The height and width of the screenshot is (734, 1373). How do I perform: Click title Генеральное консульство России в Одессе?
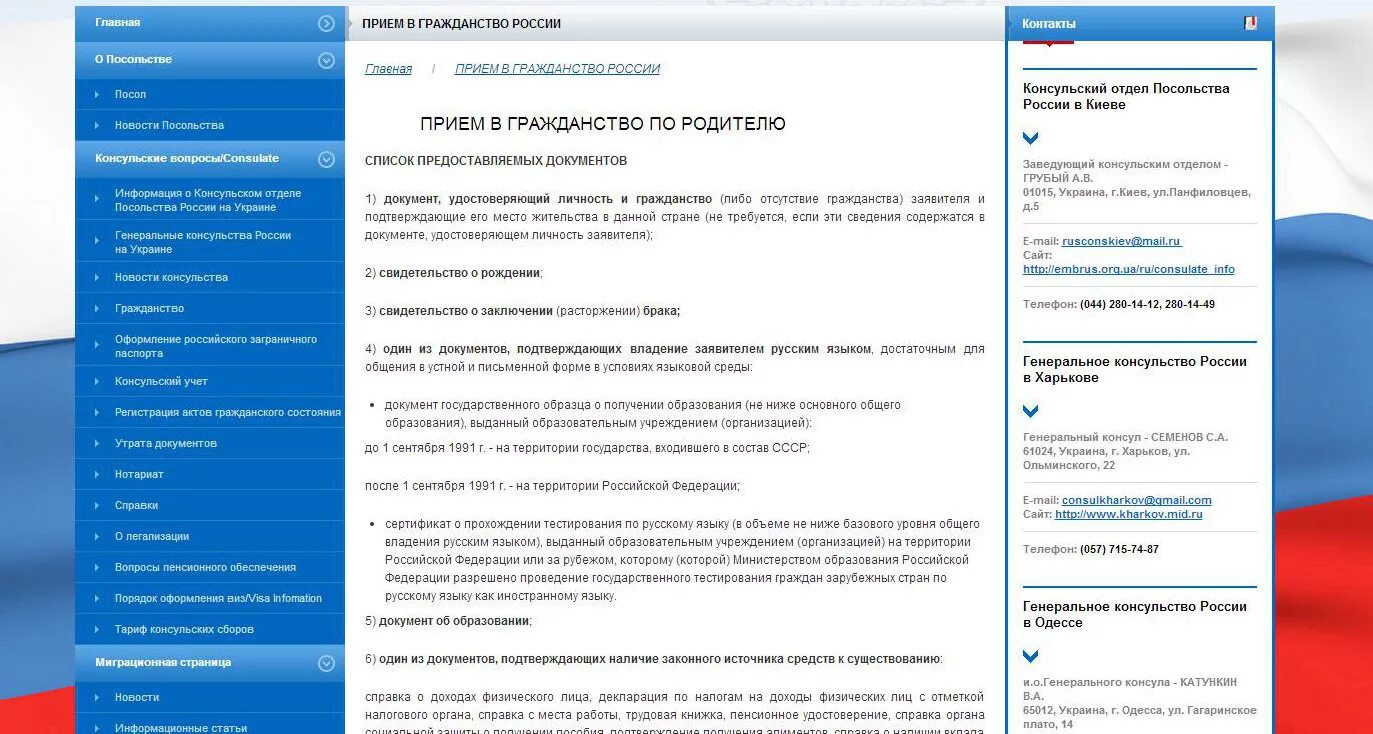pos(1135,614)
